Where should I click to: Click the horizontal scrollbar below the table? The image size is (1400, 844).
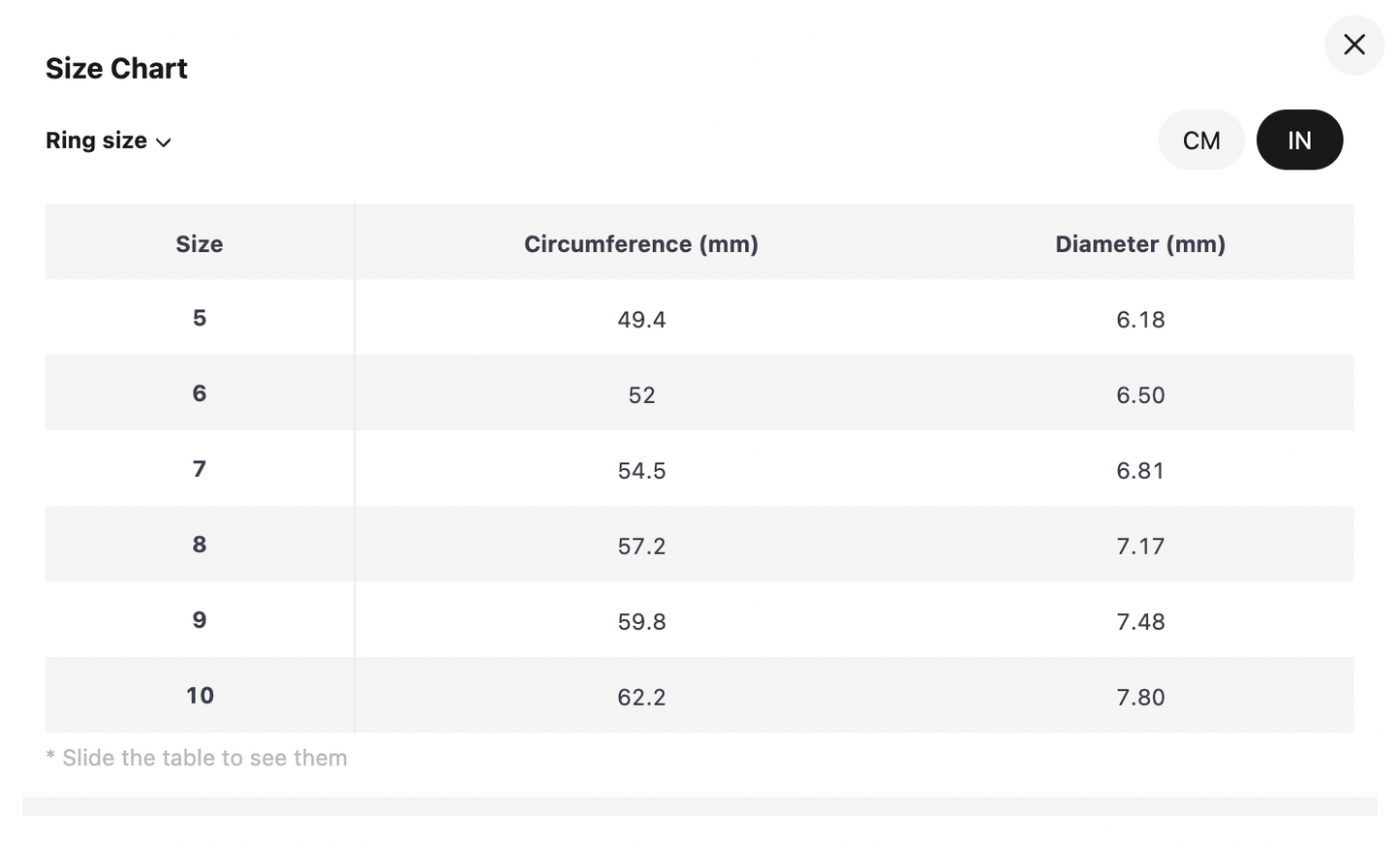(x=700, y=806)
